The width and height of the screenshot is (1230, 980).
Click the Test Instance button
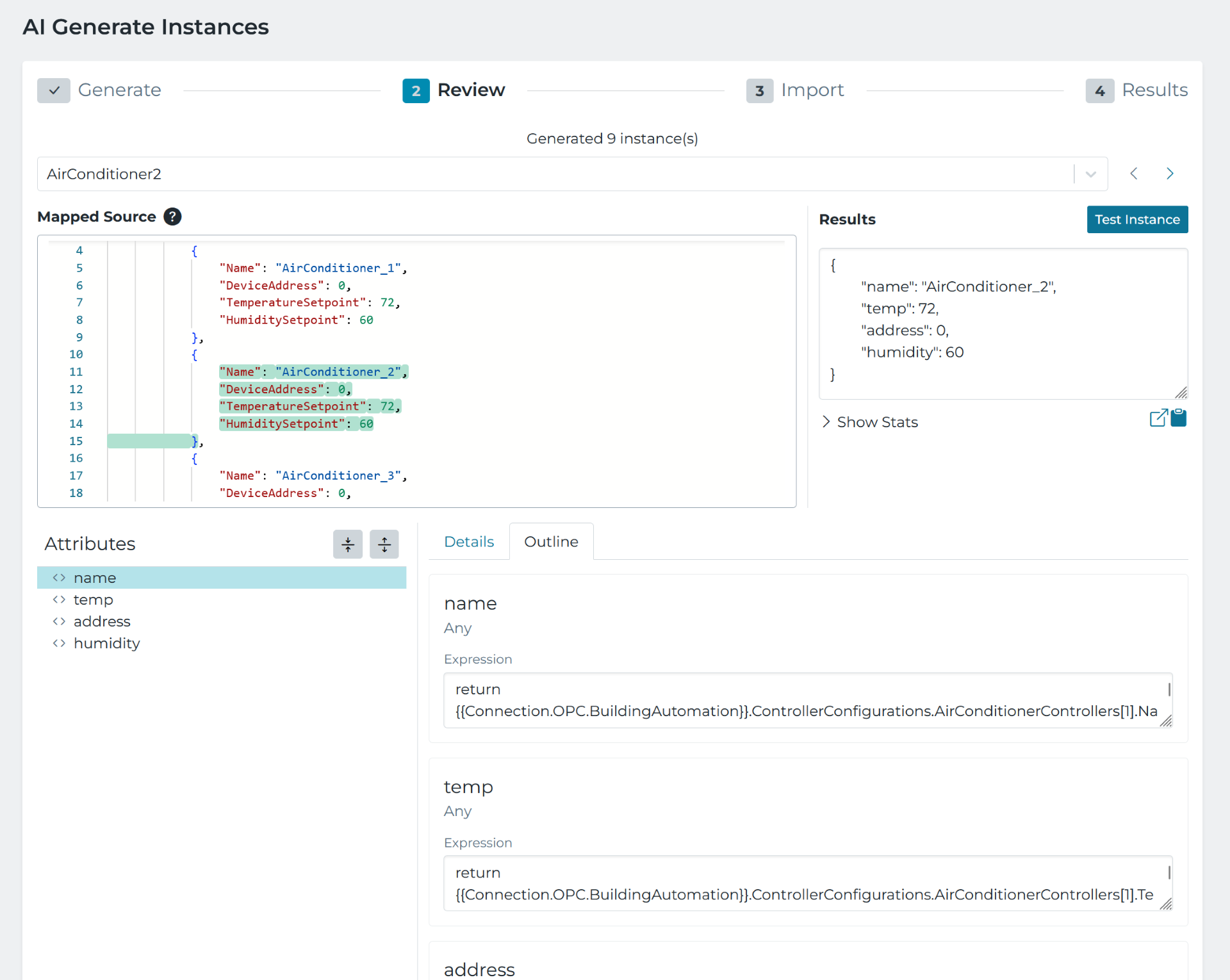(x=1137, y=220)
